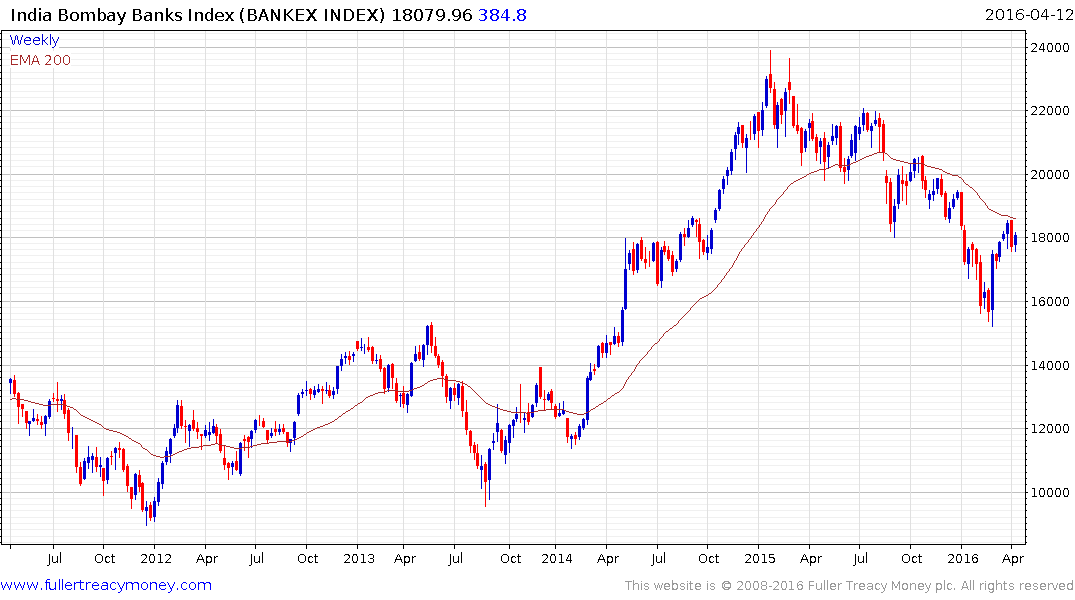Click the 2016 year label on time axis
Image resolution: width=1075 pixels, height=600 pixels.
(x=963, y=558)
